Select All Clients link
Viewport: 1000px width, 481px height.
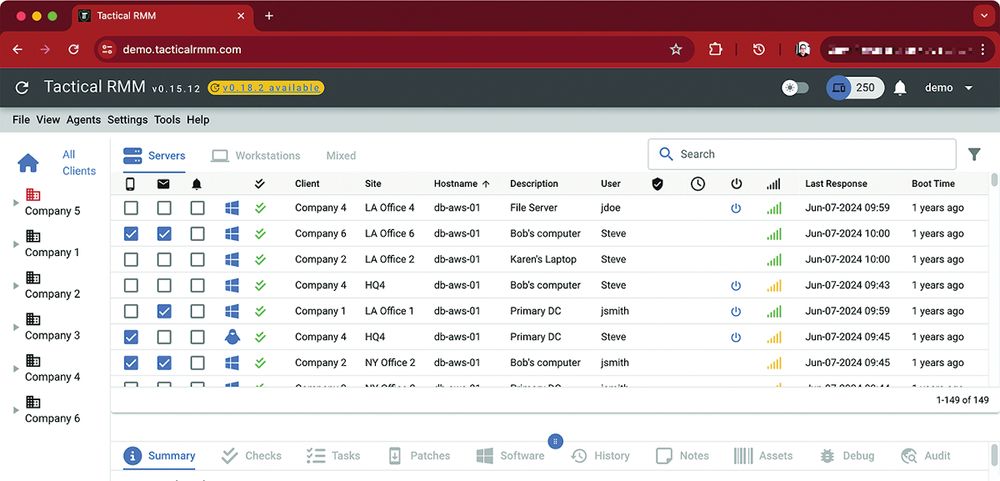78,163
